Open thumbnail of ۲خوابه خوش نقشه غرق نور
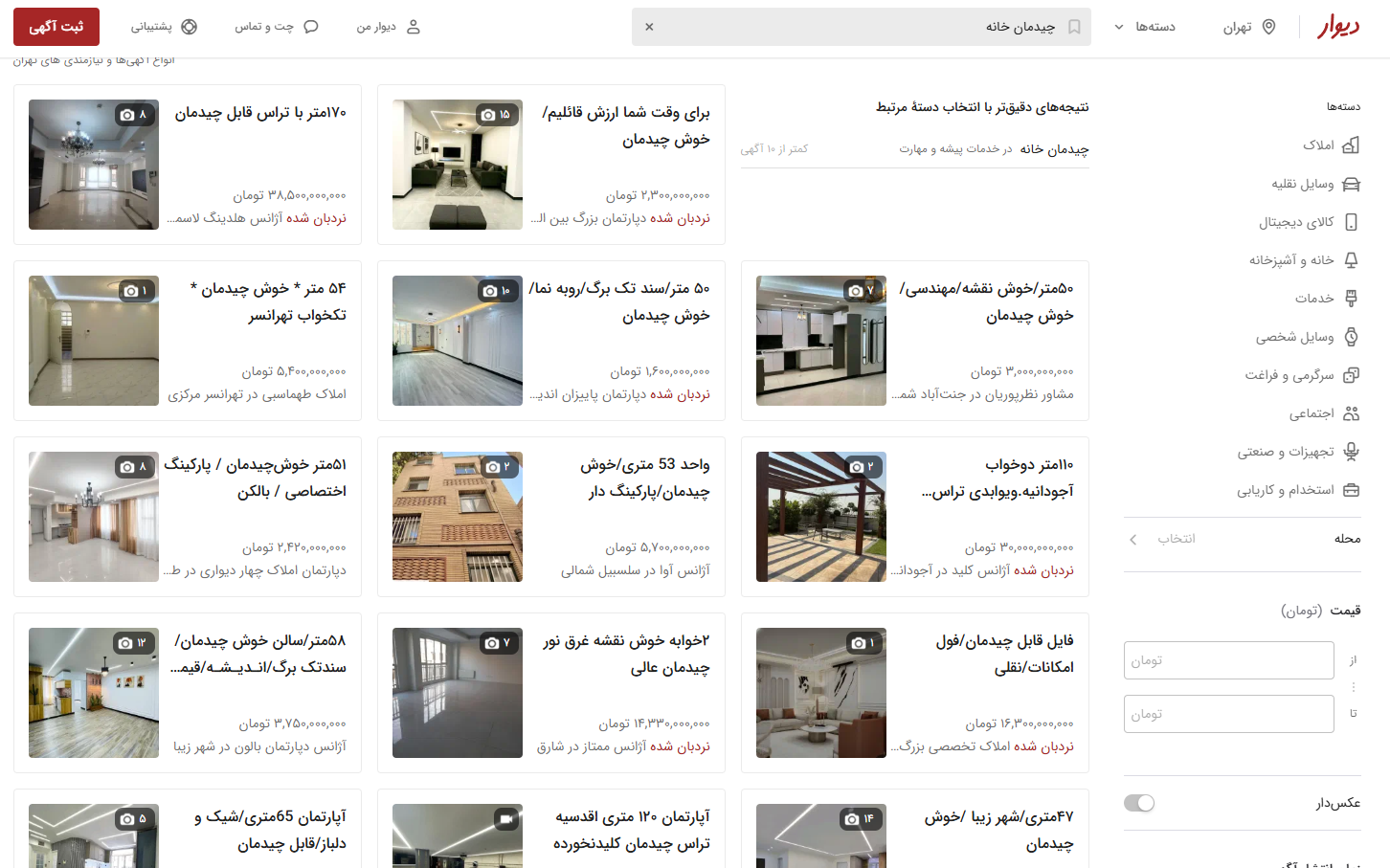This screenshot has width=1390, height=868. [x=458, y=693]
